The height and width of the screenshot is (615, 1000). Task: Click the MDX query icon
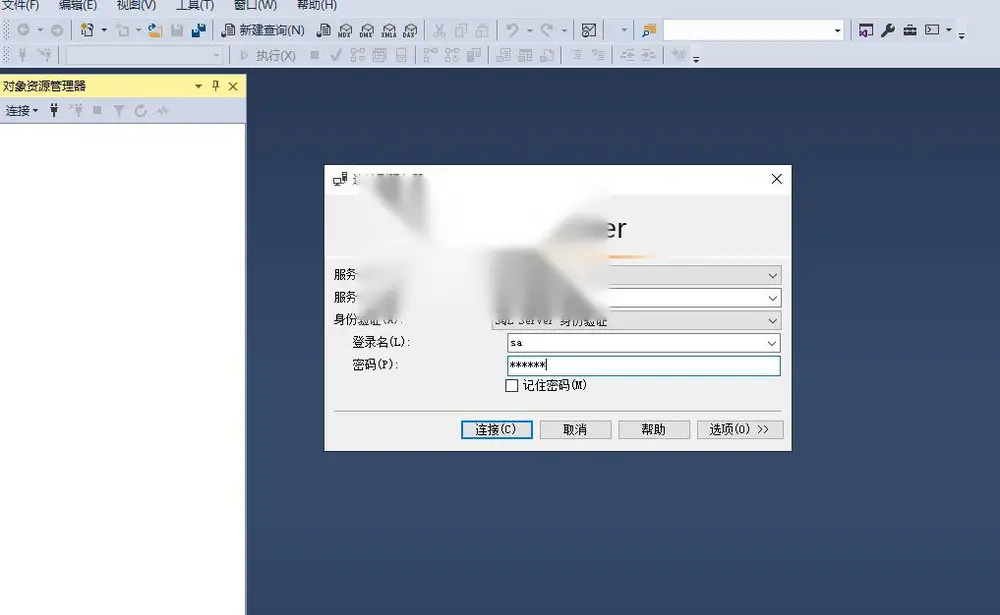(x=345, y=30)
